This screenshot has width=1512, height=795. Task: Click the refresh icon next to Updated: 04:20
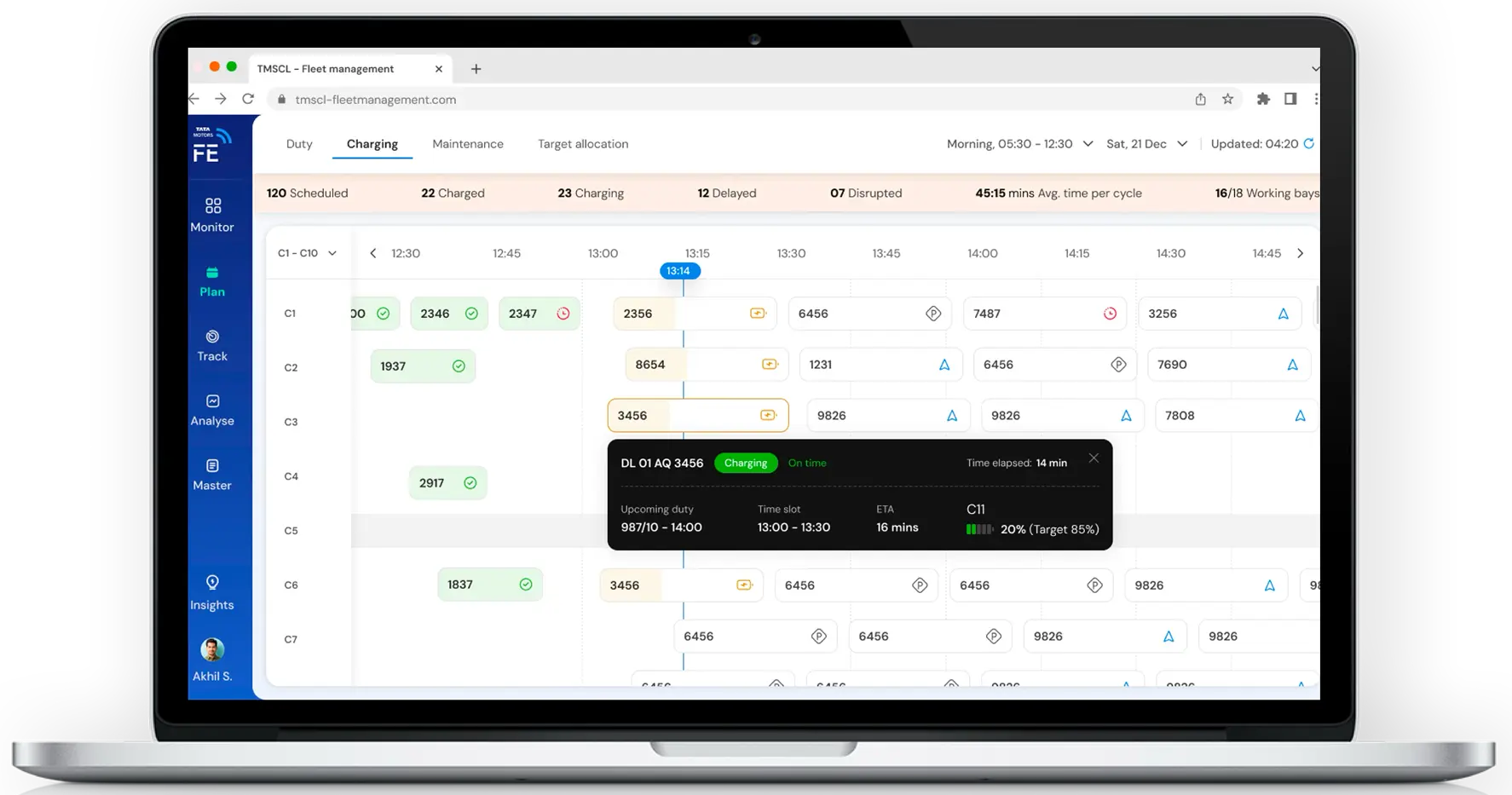1310,143
